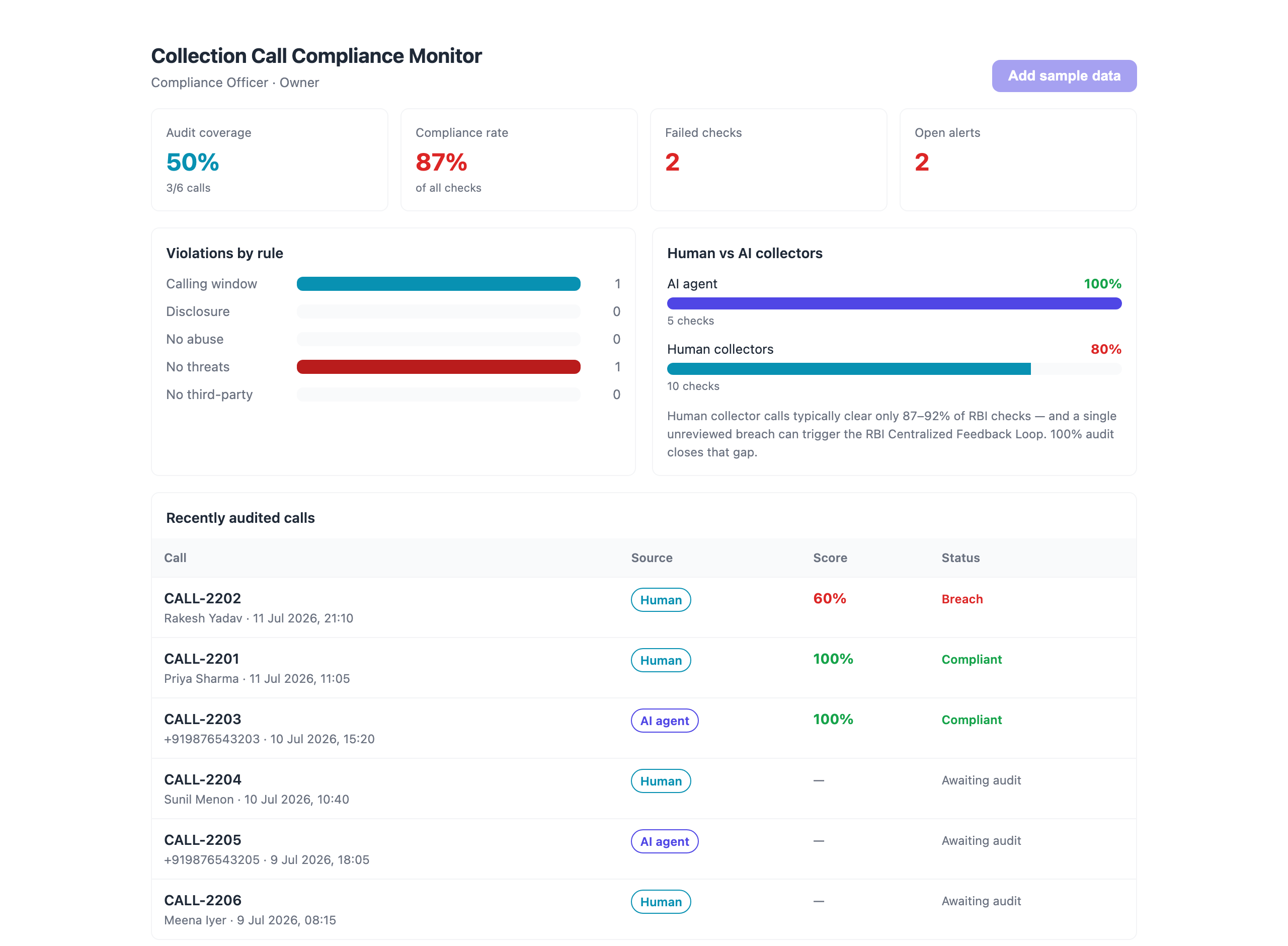Open the CALL-2204 row title
This screenshot has width=1288, height=946.
(202, 779)
